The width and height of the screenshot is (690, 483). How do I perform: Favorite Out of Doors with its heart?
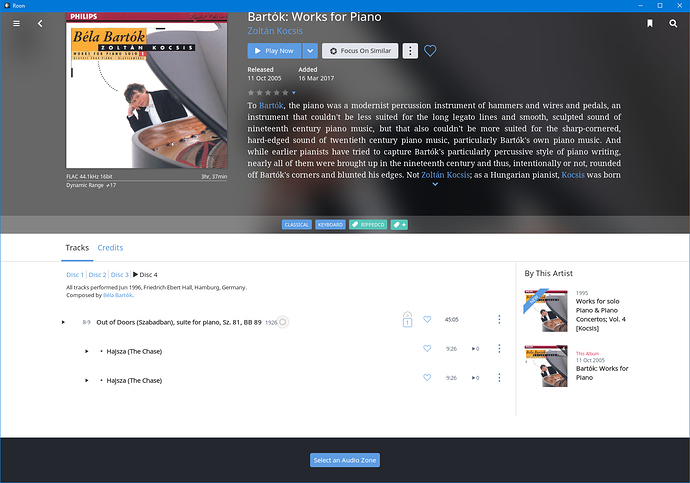(427, 319)
